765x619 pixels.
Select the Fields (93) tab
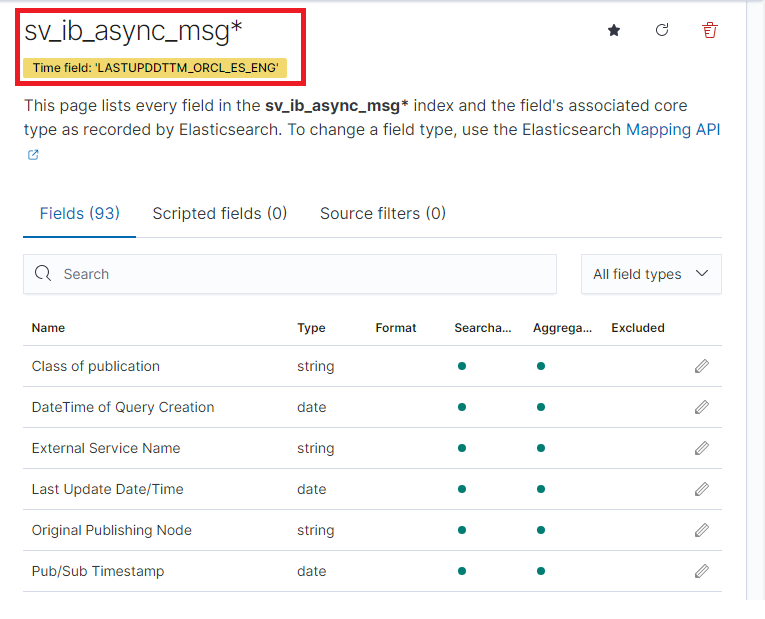(79, 213)
